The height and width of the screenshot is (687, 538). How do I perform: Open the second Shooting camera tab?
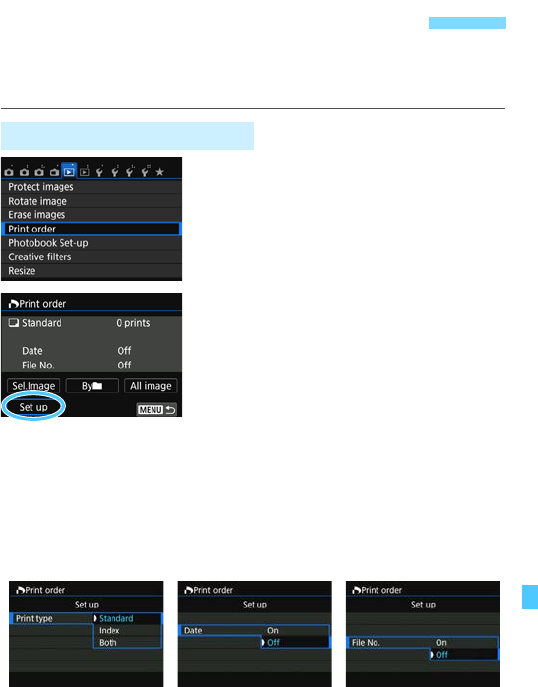(x=24, y=171)
